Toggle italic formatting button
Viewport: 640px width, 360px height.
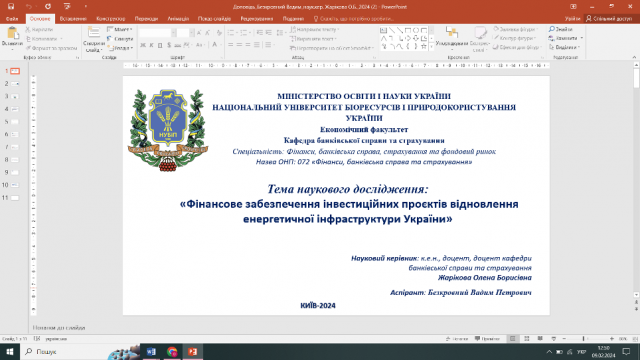[151, 45]
